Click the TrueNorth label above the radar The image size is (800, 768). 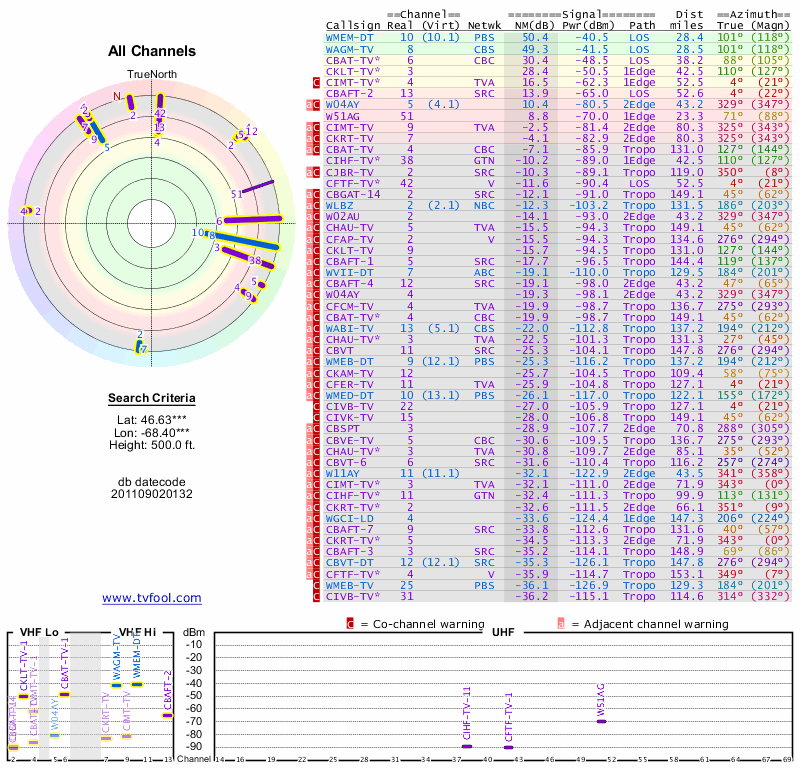tap(151, 75)
